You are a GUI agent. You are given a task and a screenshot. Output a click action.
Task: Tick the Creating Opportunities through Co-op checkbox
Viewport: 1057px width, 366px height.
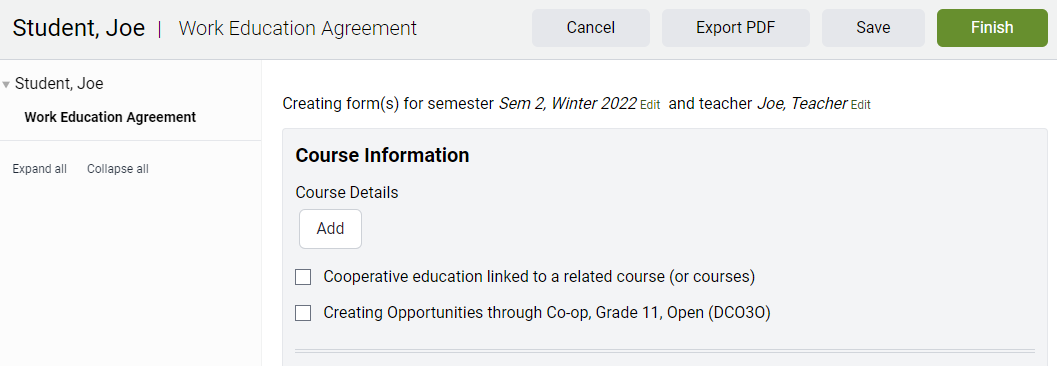coord(303,313)
